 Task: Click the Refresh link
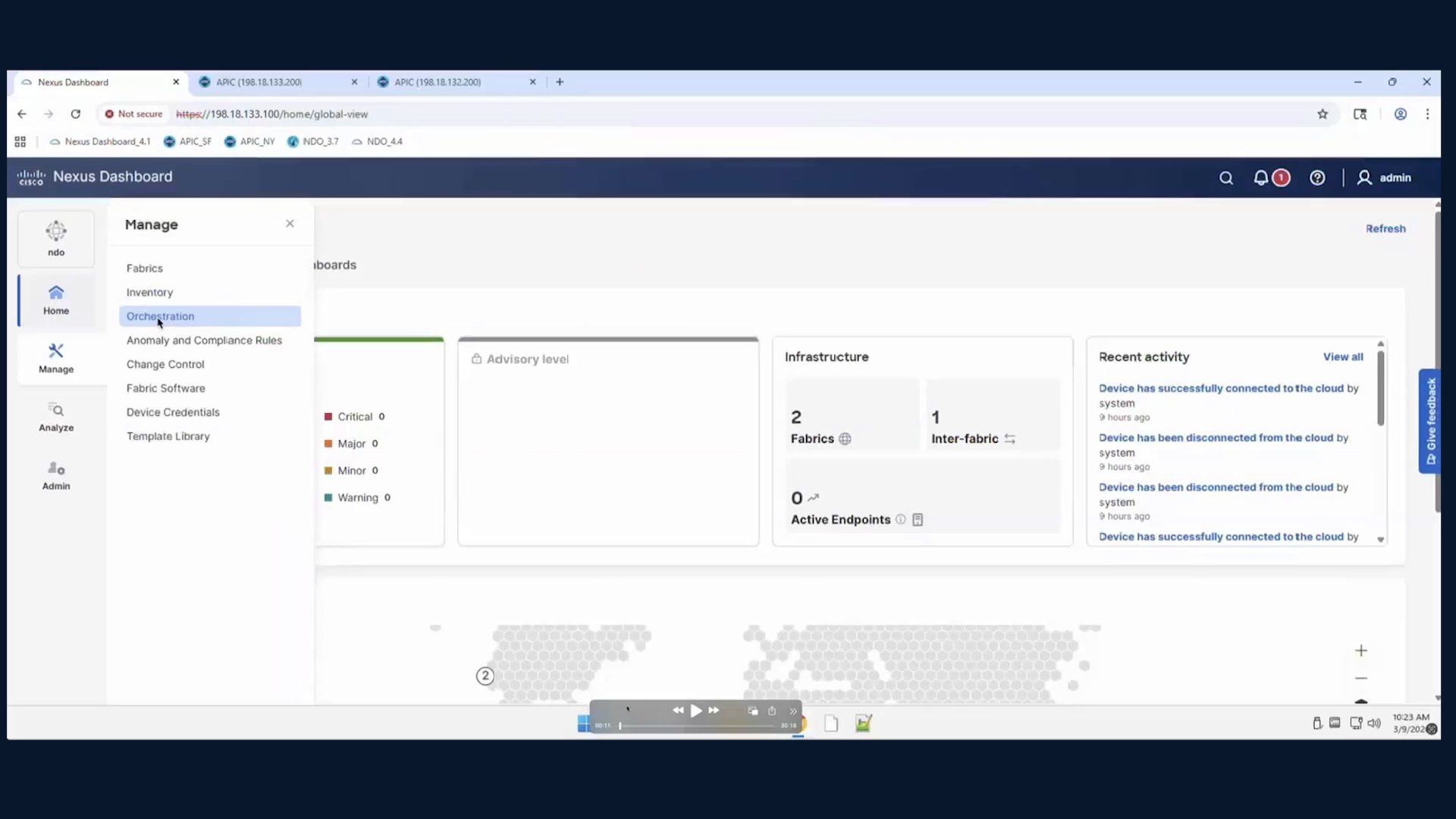click(1385, 228)
